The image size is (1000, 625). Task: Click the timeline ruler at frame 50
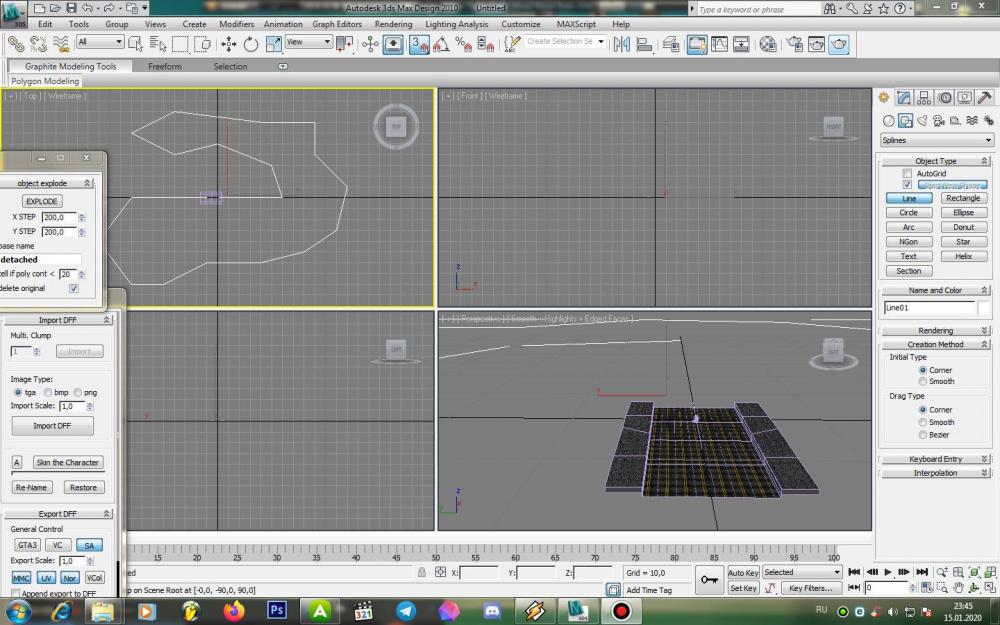[435, 554]
